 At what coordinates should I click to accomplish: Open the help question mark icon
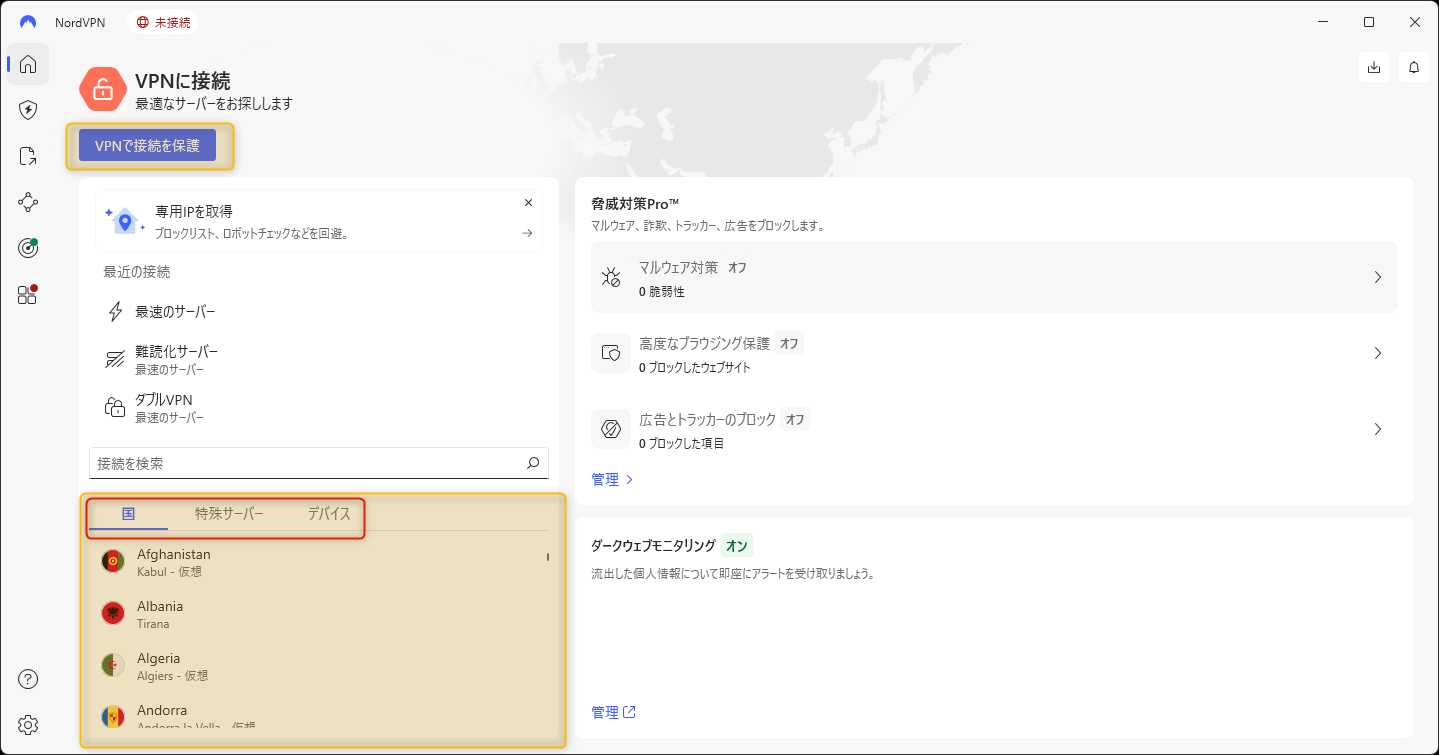click(28, 680)
